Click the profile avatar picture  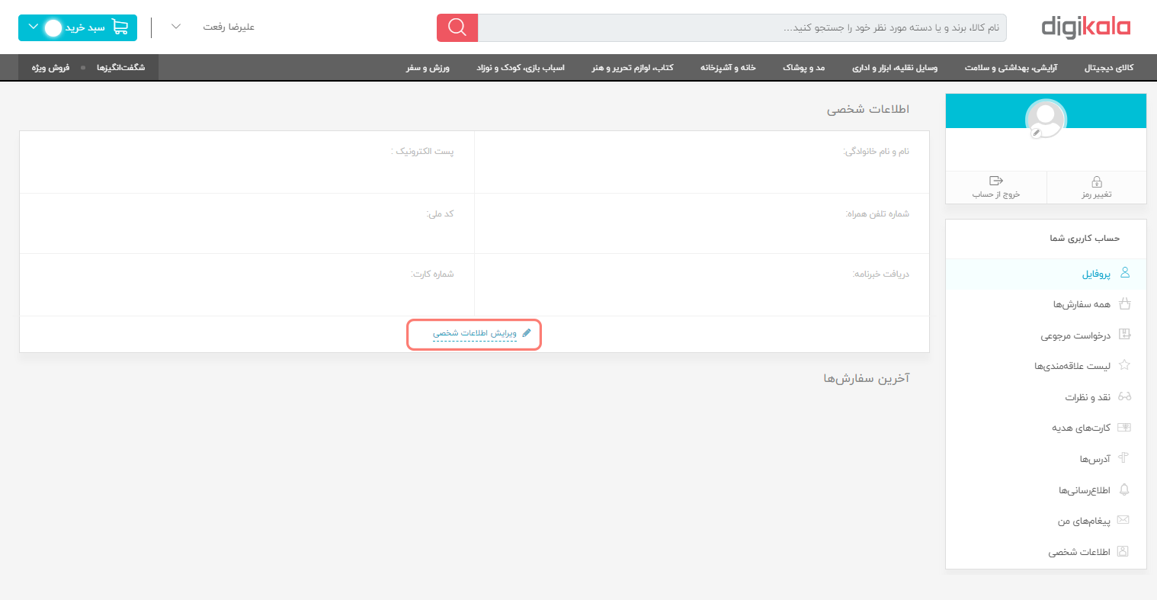point(1045,119)
